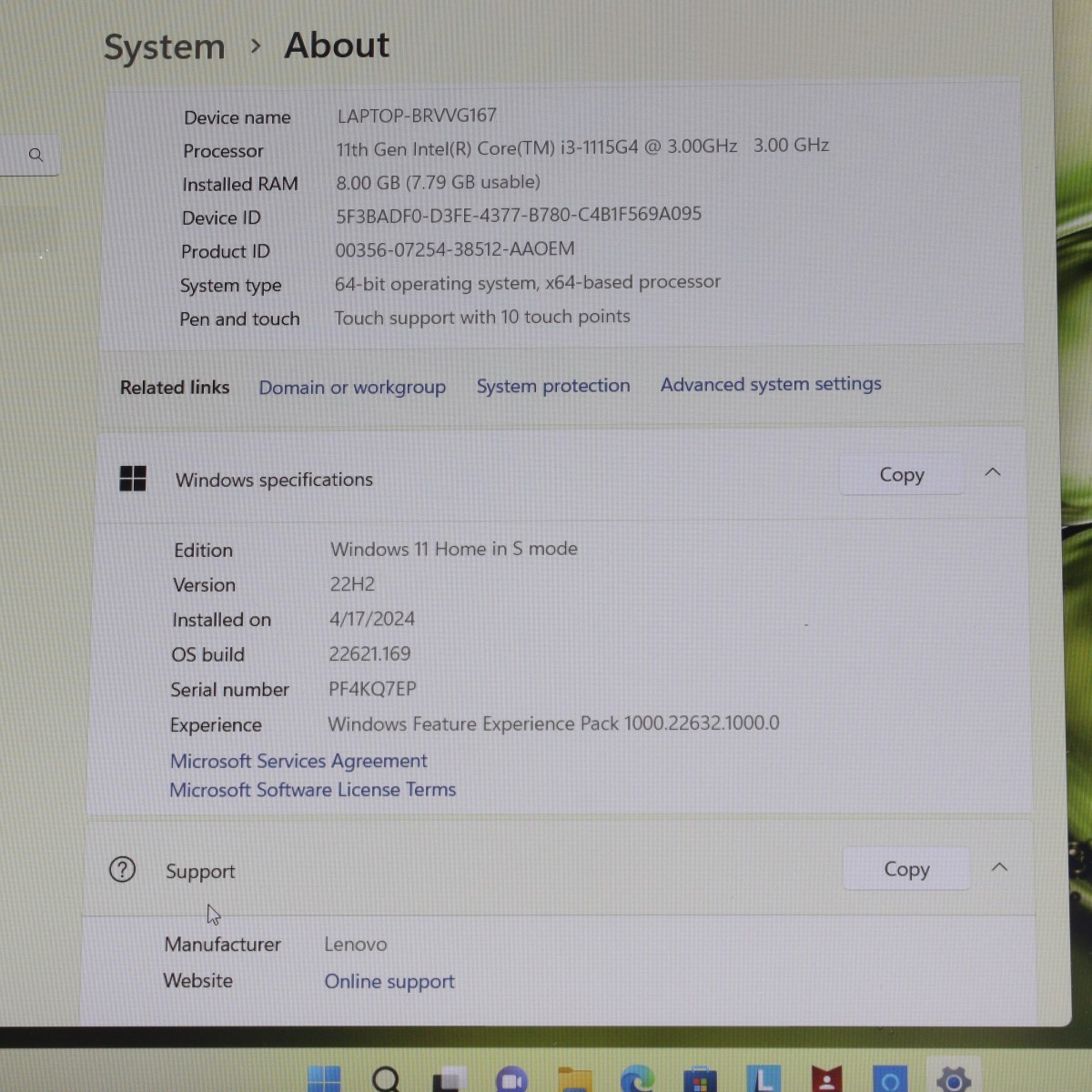
Task: Click Settings gear icon in the taskbar
Action: (953, 1079)
